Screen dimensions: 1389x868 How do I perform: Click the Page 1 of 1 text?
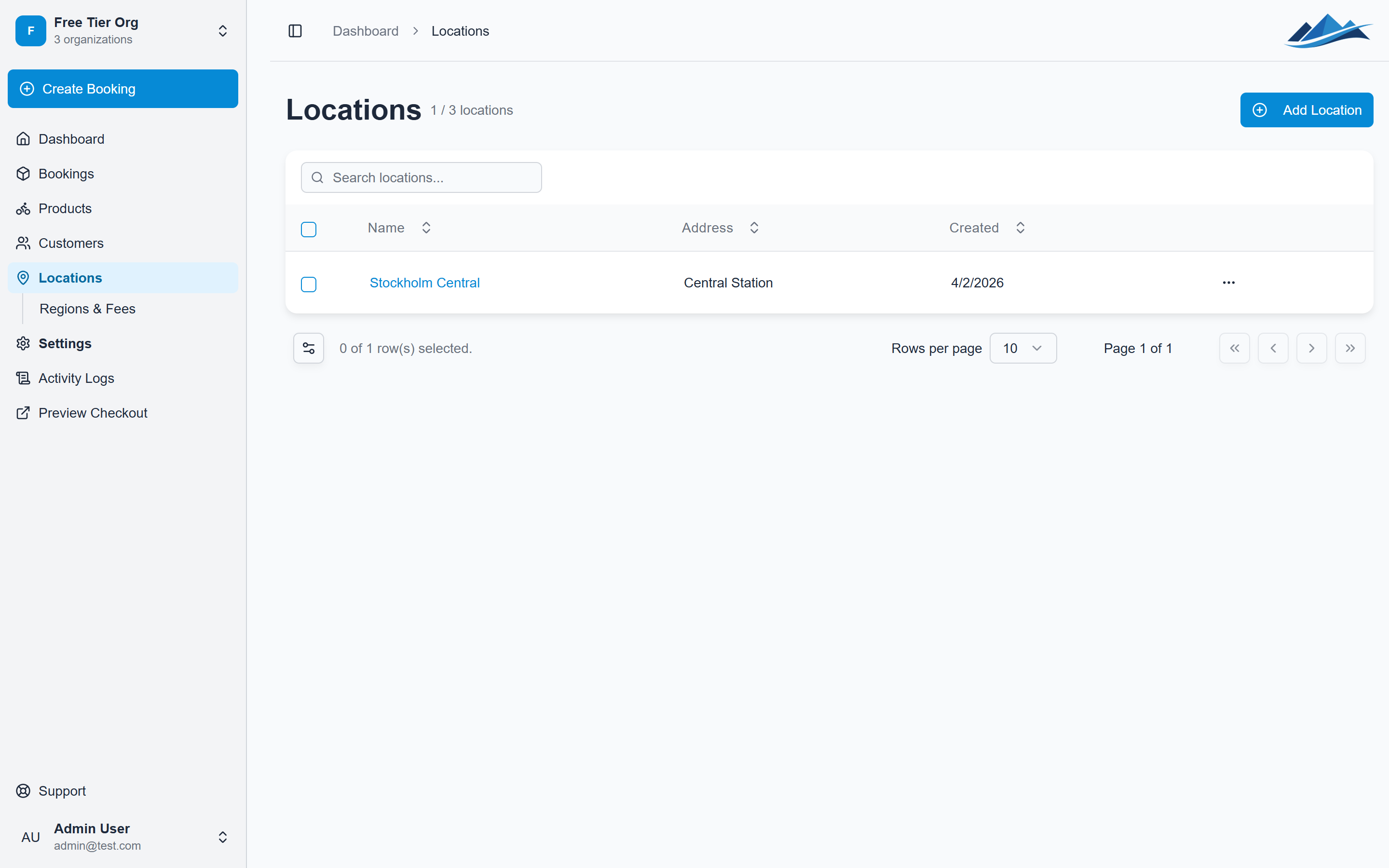coord(1138,349)
